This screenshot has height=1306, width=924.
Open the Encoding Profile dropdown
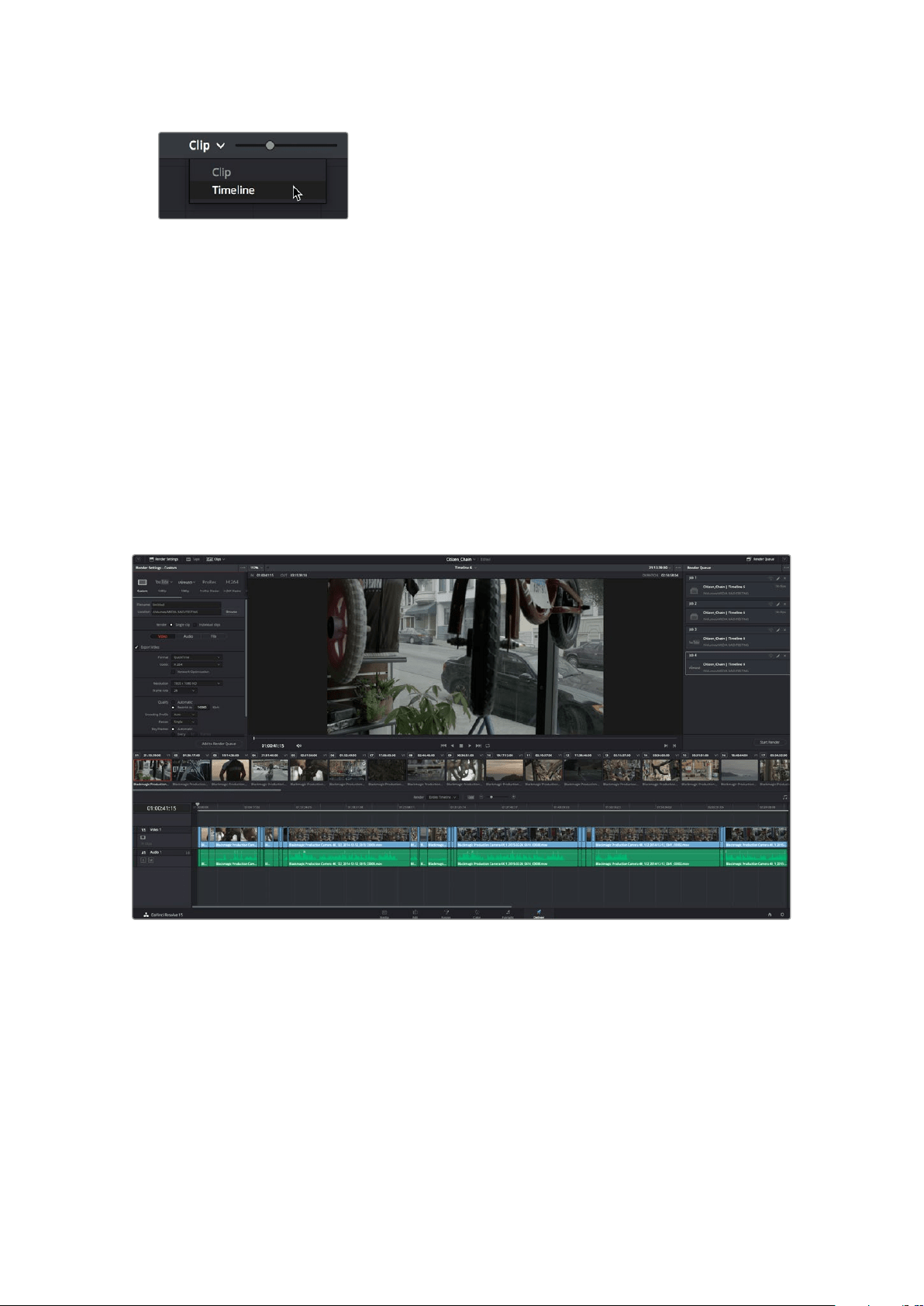pos(184,715)
